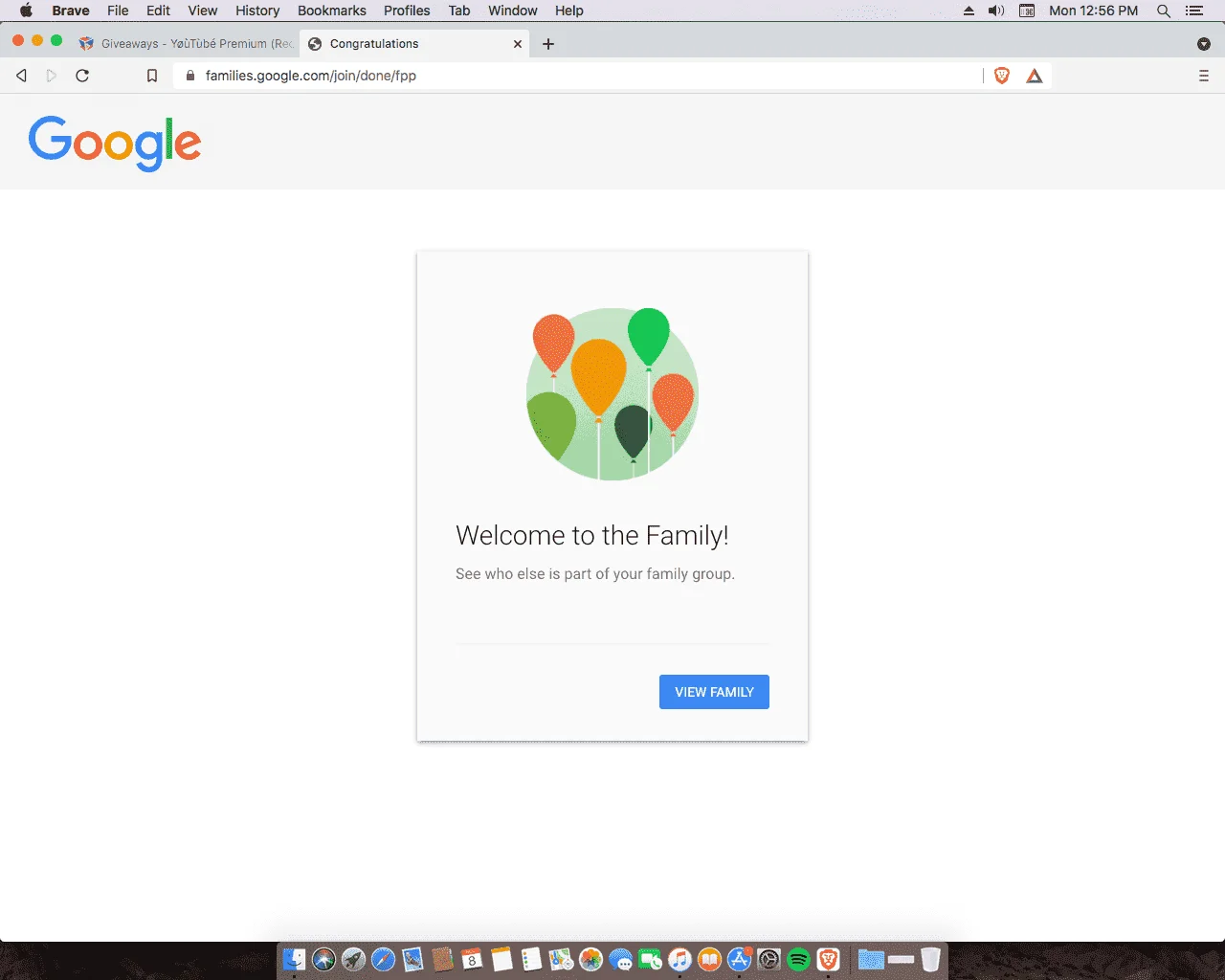The image size is (1225, 980).
Task: Open Notes in the dock
Action: point(501,959)
